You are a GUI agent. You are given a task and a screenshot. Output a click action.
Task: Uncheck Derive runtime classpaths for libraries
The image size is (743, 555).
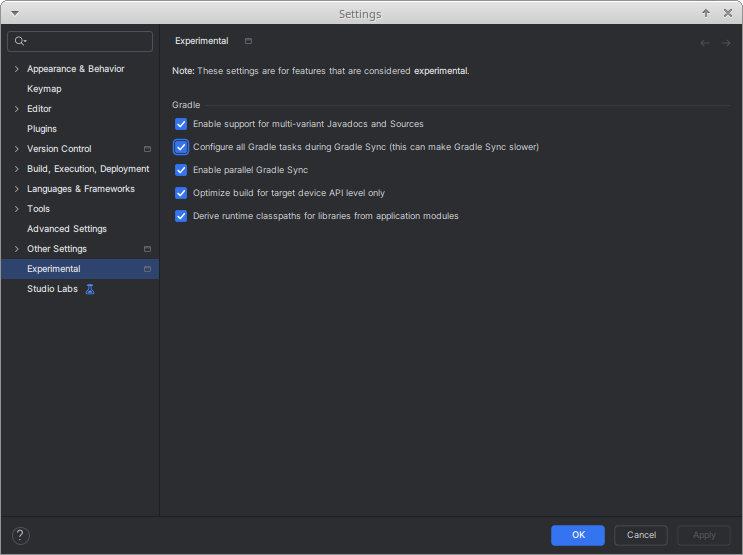click(181, 216)
